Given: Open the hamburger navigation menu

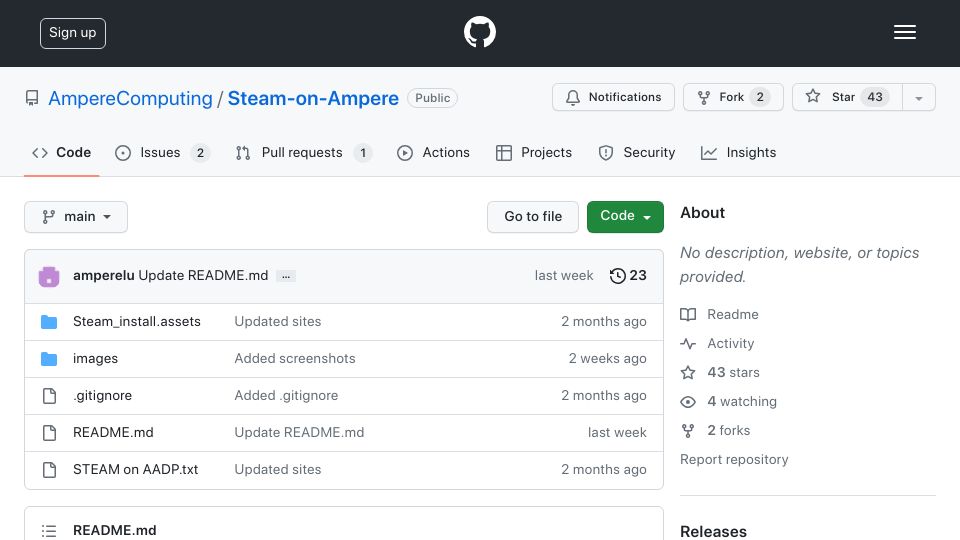Looking at the screenshot, I should tap(904, 32).
